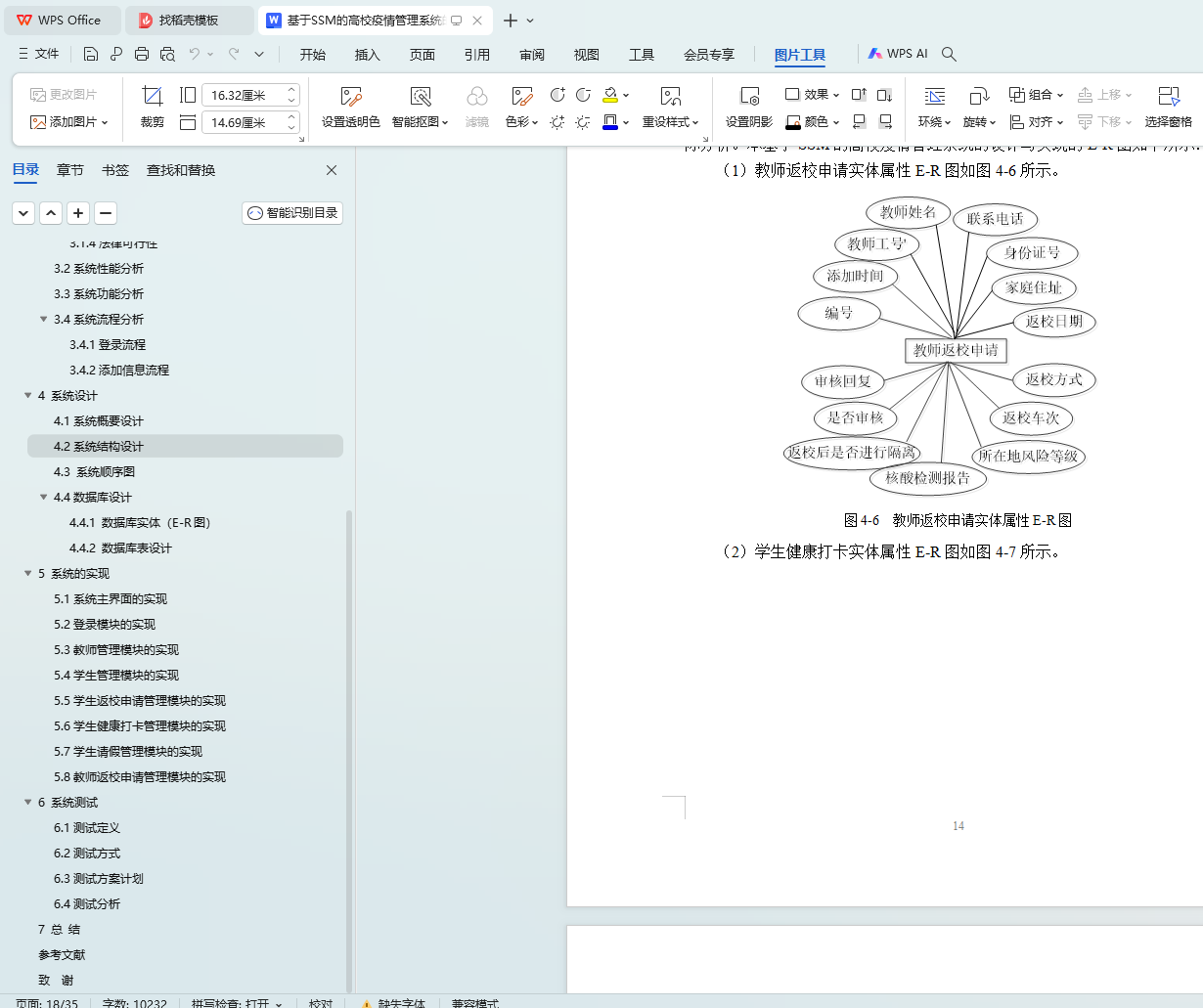Open the 章节 tab in navigation pane
Screen dimensions: 1203x1008
point(70,170)
